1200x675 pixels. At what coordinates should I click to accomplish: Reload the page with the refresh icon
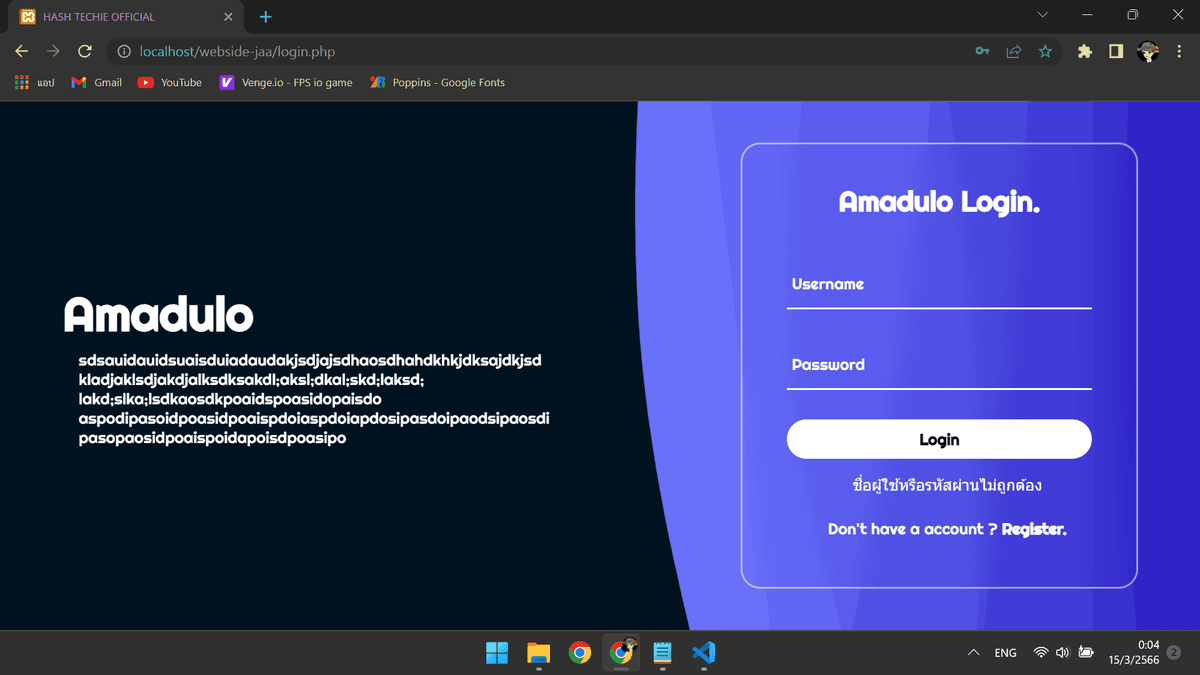pyautogui.click(x=85, y=51)
